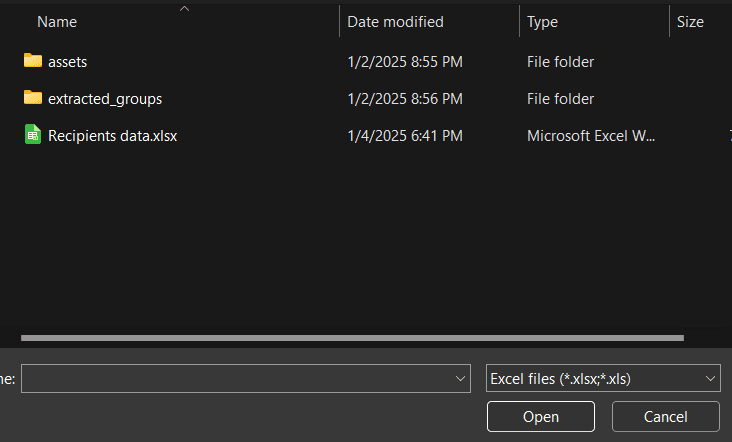
Task: Sort files by the Type column header
Action: pos(542,22)
